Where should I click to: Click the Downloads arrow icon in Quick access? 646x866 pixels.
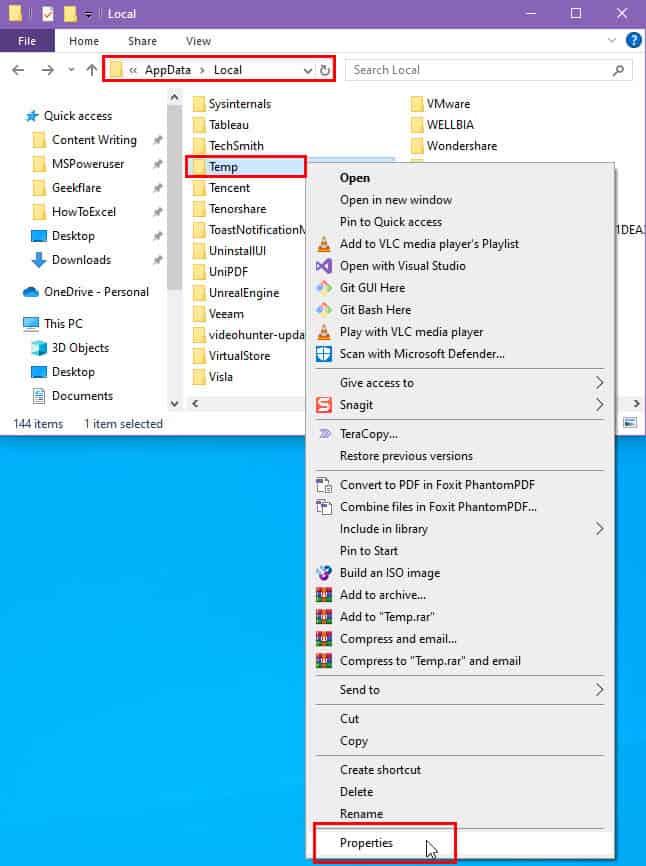point(39,260)
